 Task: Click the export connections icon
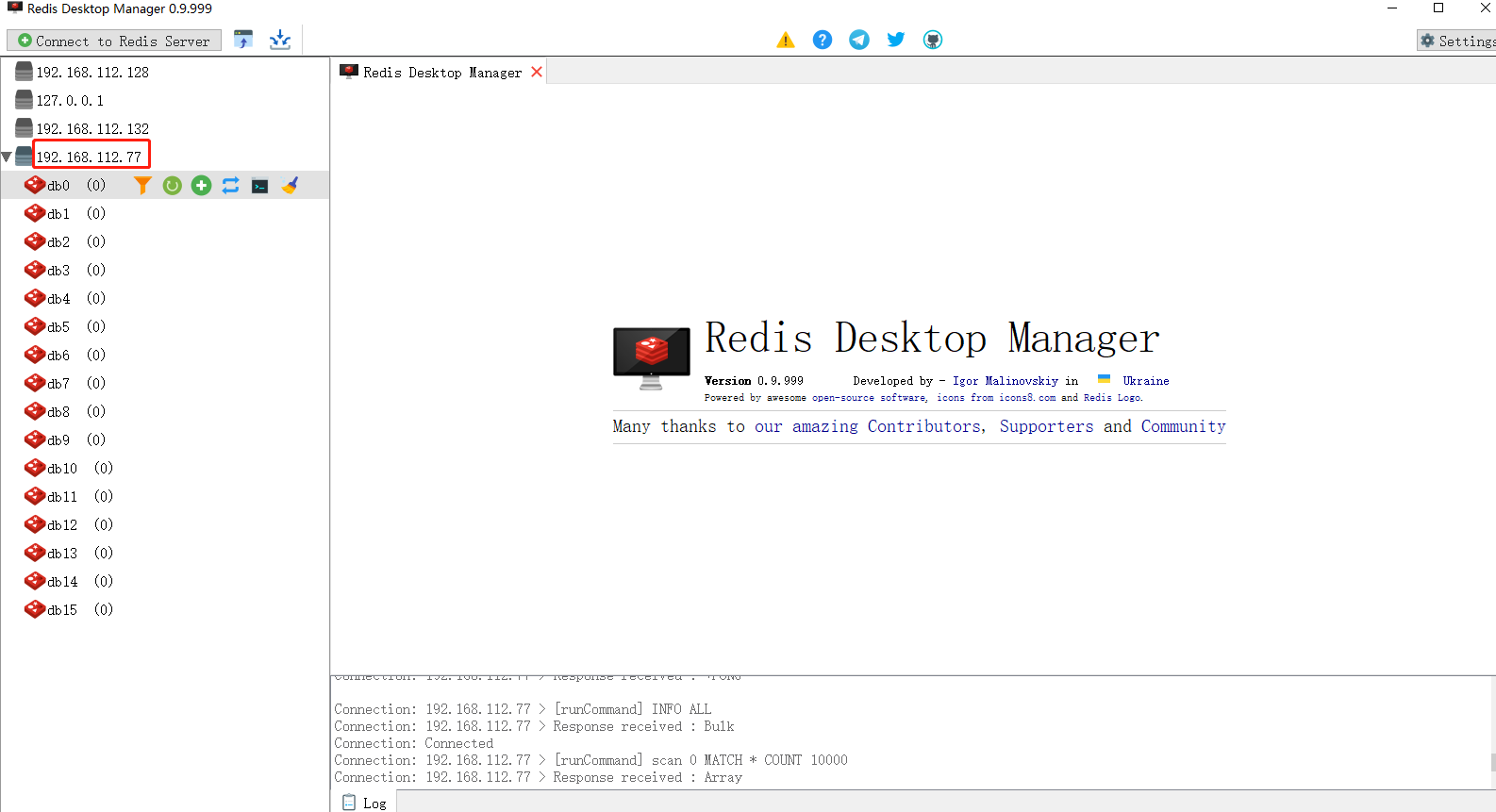280,40
